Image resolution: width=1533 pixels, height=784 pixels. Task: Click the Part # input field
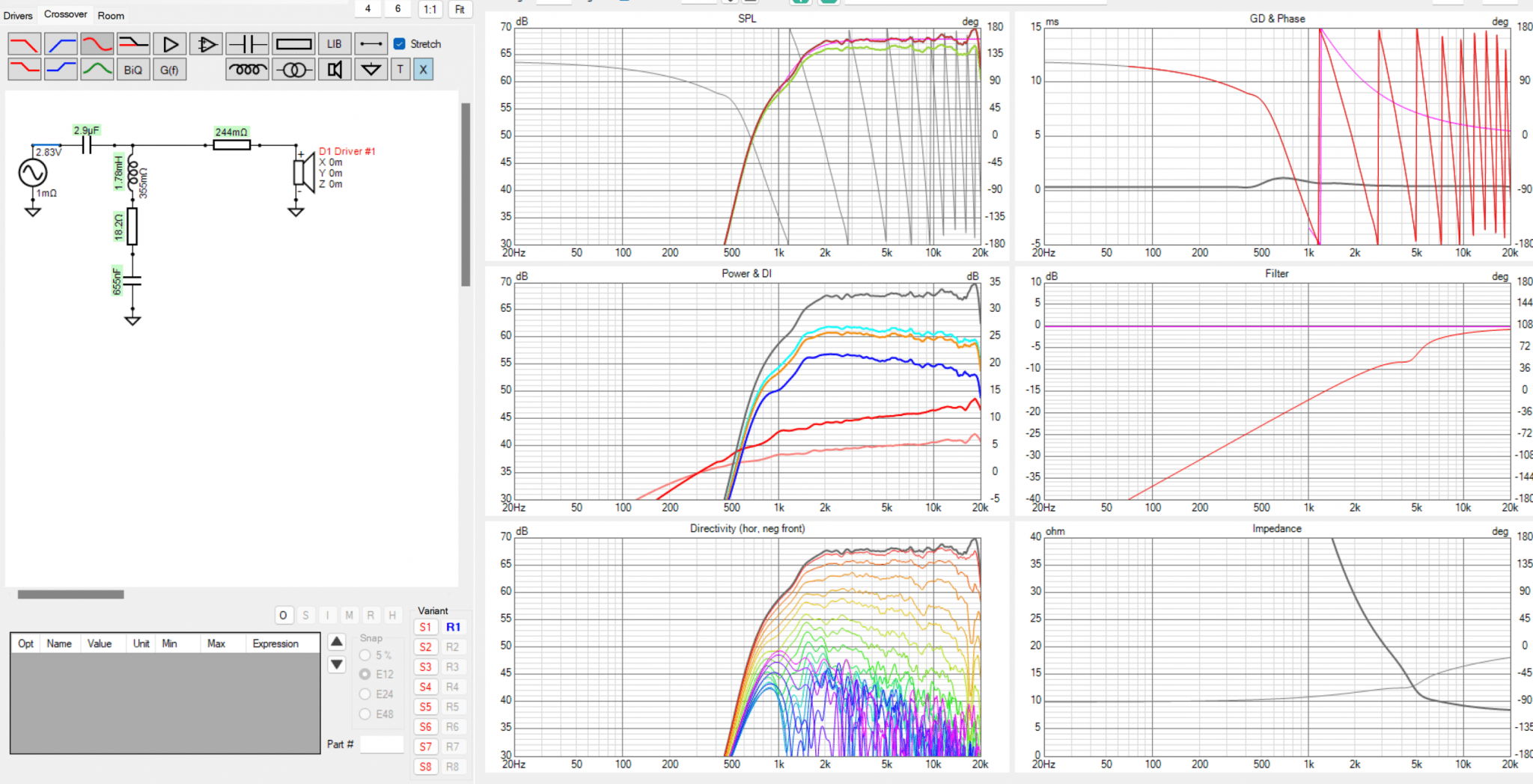[382, 744]
